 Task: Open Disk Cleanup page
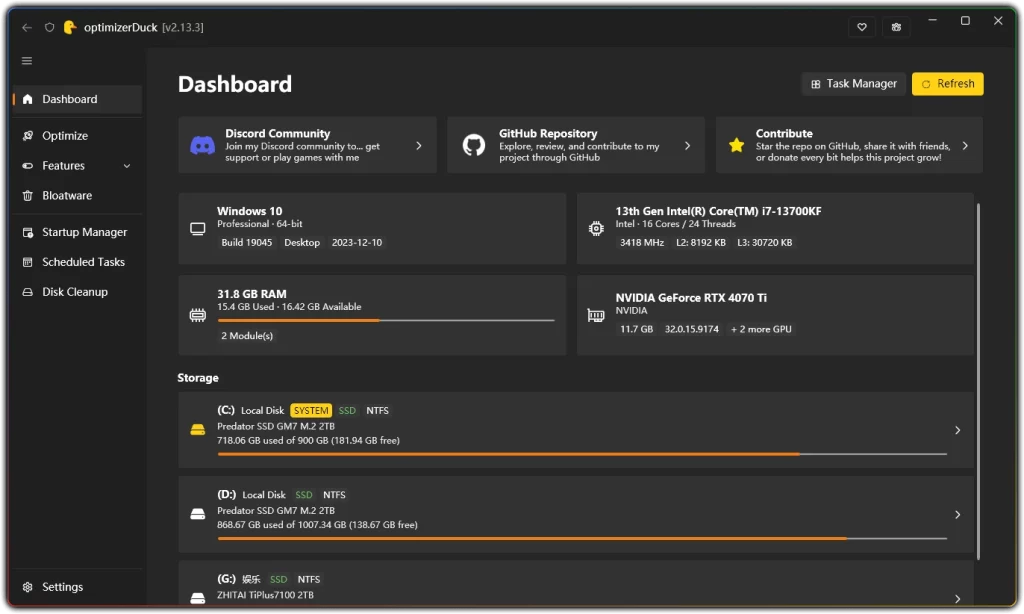(77, 293)
